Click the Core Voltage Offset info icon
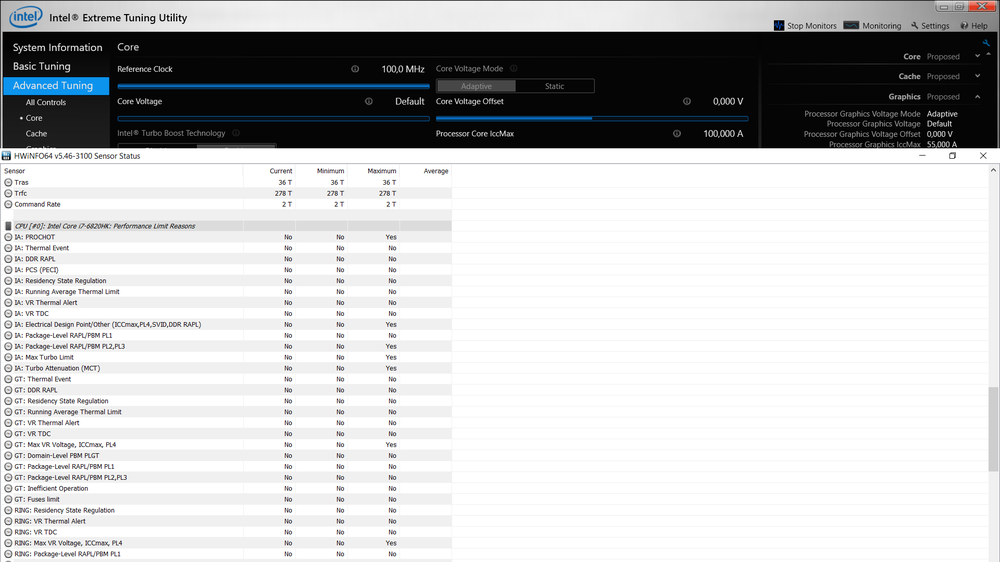 coord(687,102)
